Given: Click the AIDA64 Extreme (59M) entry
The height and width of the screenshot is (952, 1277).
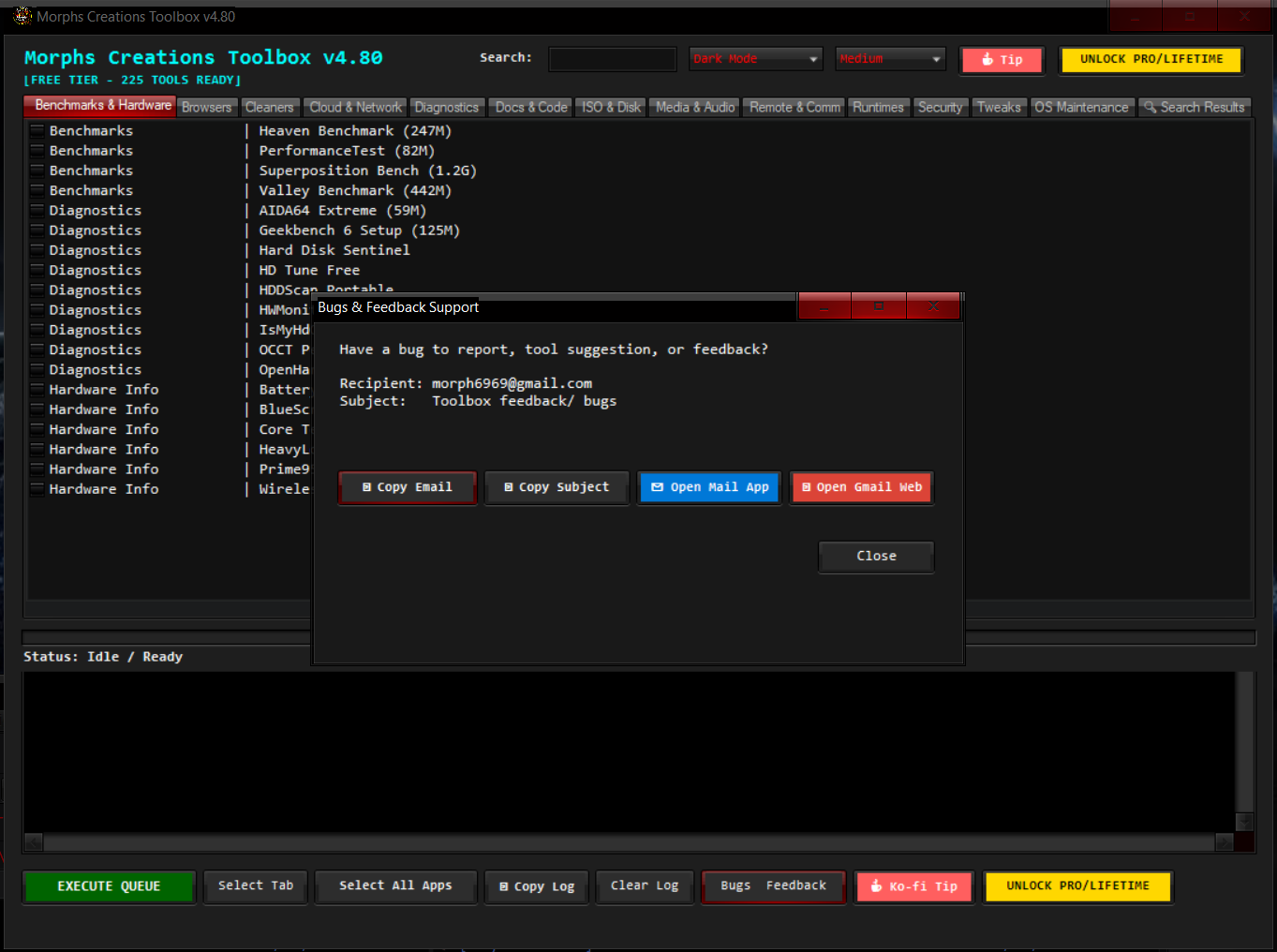Looking at the screenshot, I should (343, 211).
